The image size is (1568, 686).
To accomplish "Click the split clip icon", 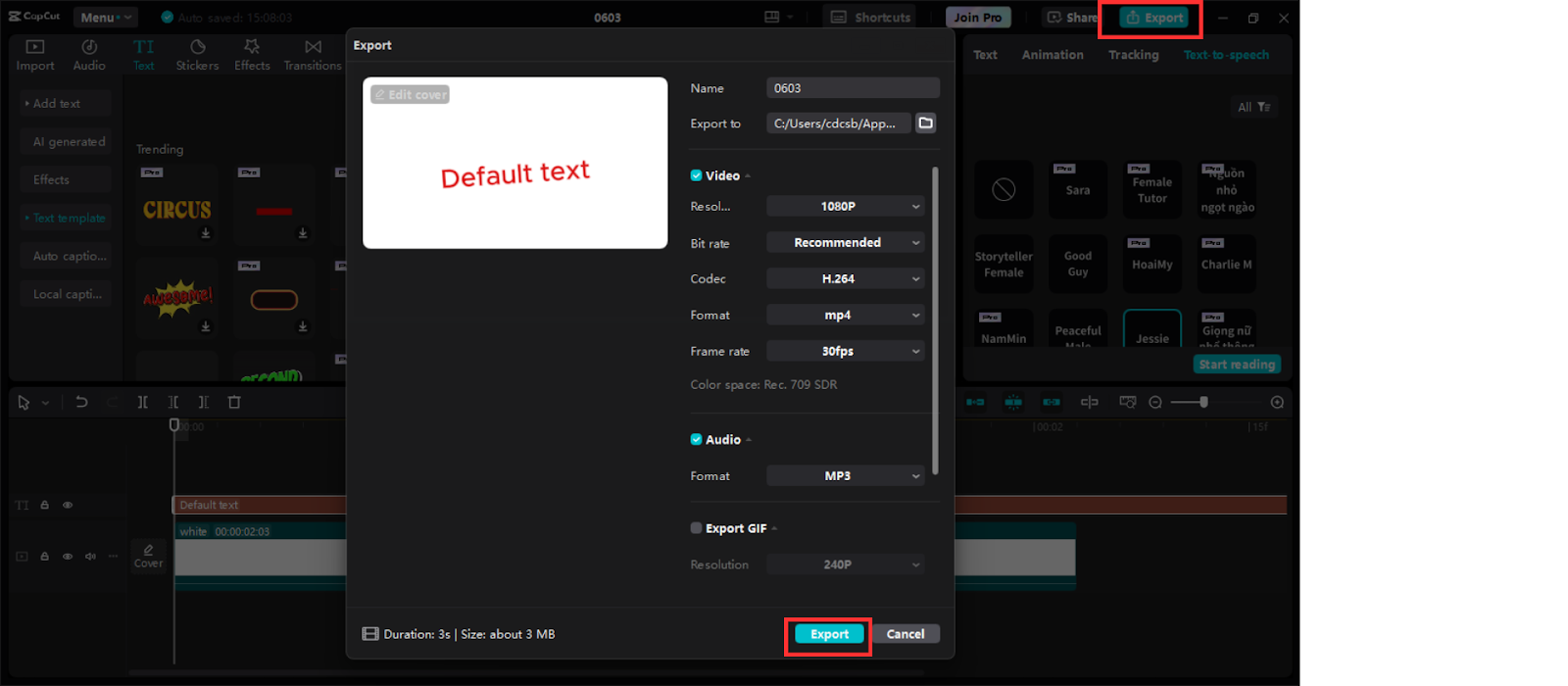I will pyautogui.click(x=143, y=402).
